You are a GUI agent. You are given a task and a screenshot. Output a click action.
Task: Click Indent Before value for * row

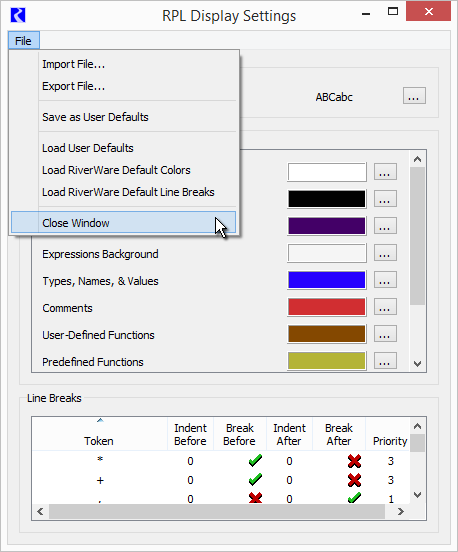pos(190,461)
